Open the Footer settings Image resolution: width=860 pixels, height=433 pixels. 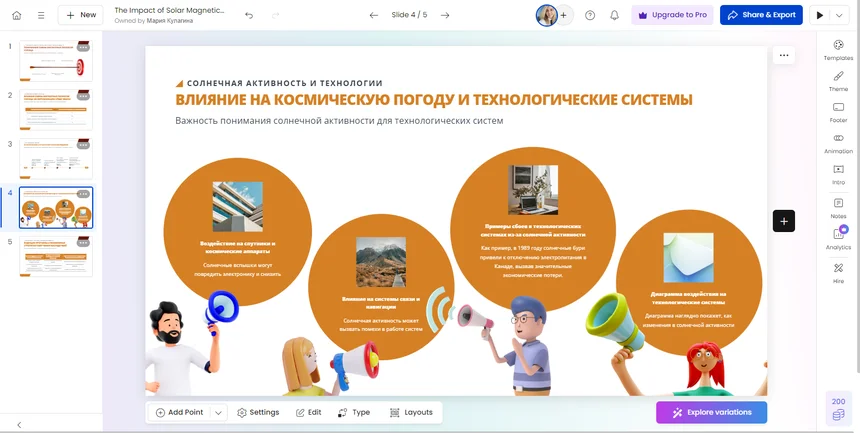[x=838, y=113]
